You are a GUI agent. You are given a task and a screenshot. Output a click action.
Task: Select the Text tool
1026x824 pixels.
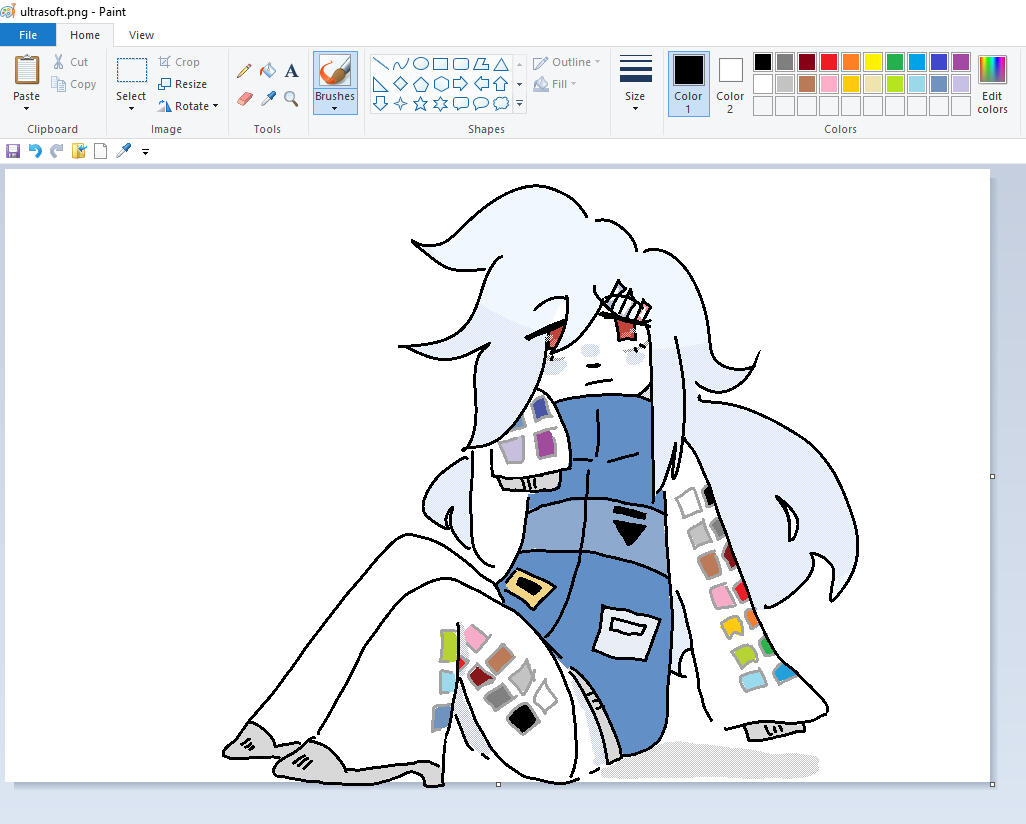pyautogui.click(x=291, y=71)
